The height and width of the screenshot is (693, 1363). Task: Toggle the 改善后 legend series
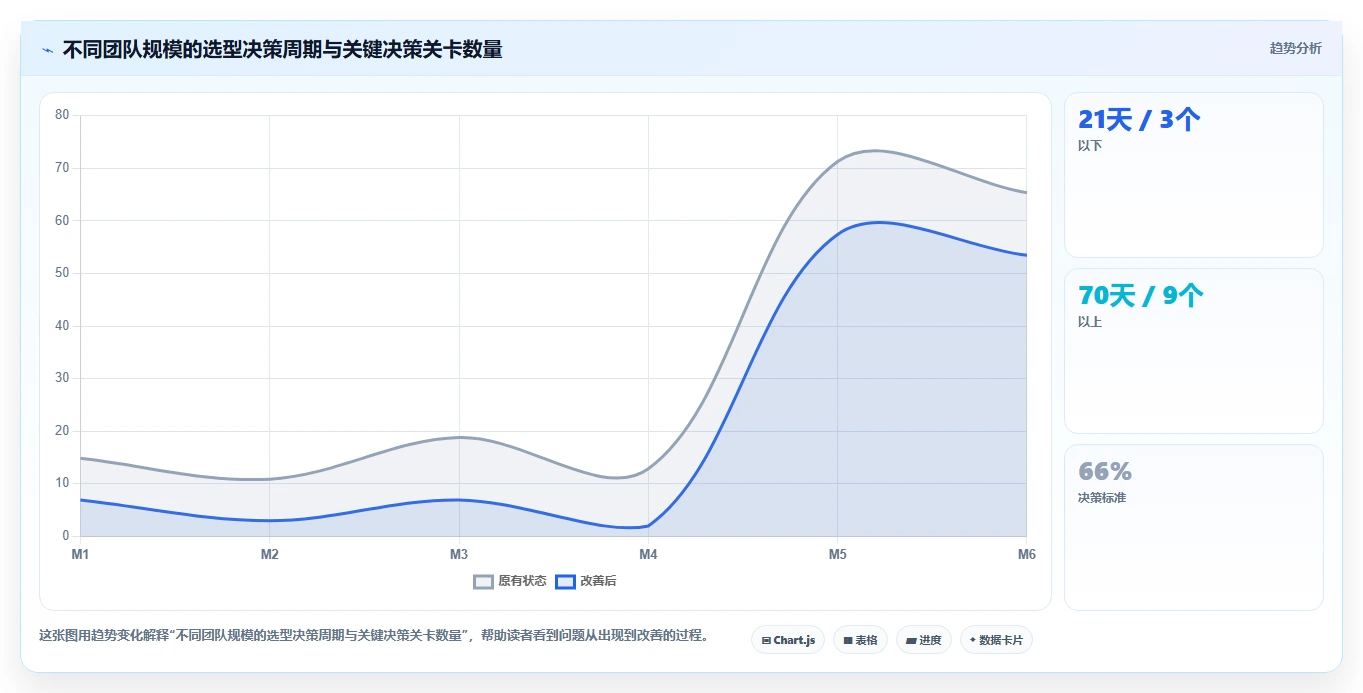586,581
